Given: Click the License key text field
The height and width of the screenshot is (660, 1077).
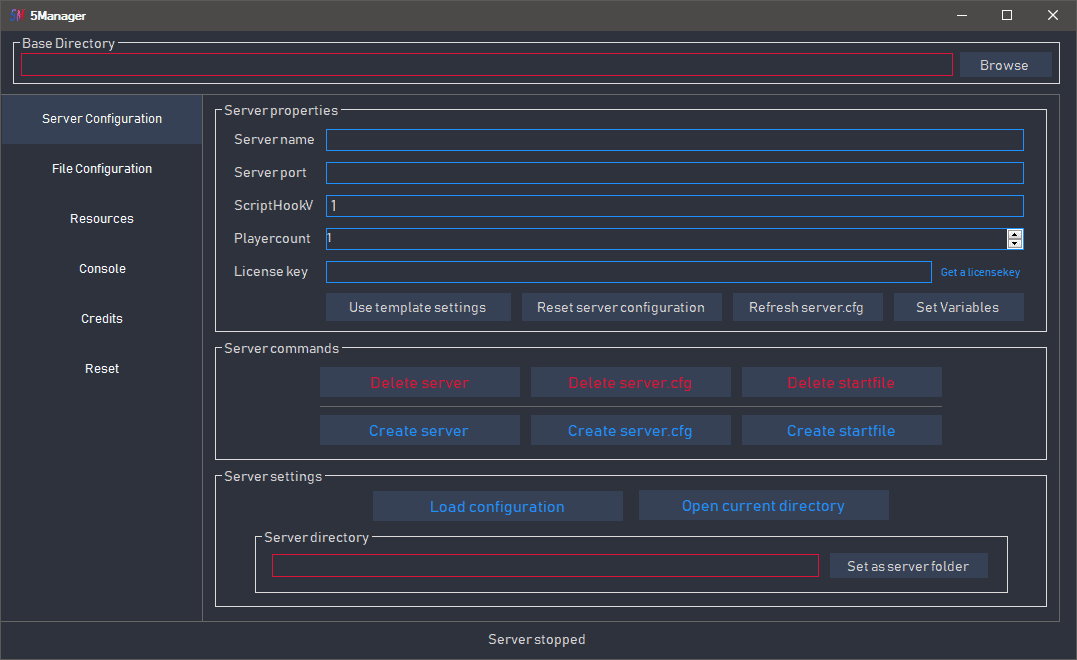Looking at the screenshot, I should (x=628, y=272).
